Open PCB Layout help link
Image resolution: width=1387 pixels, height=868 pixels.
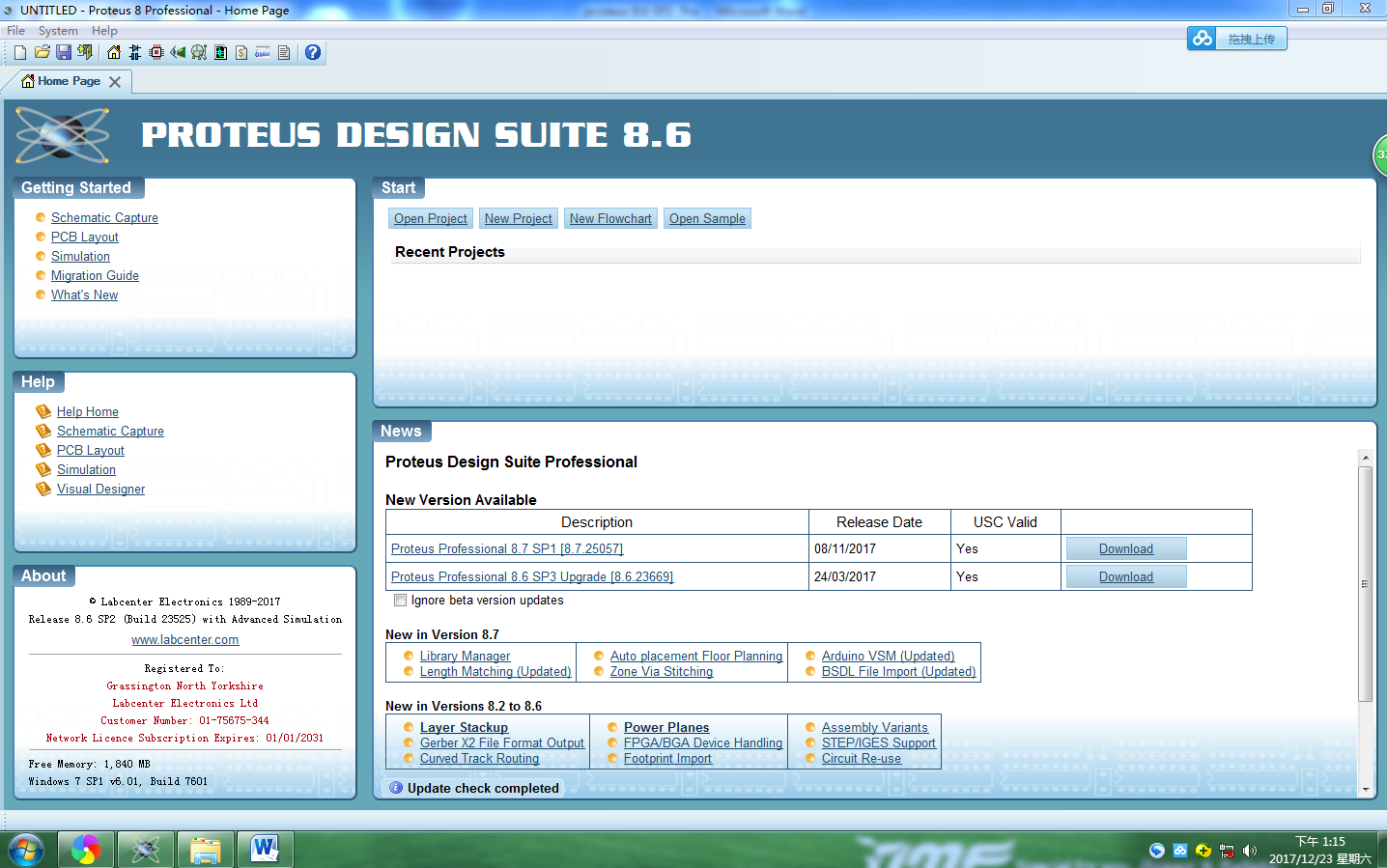tap(91, 451)
